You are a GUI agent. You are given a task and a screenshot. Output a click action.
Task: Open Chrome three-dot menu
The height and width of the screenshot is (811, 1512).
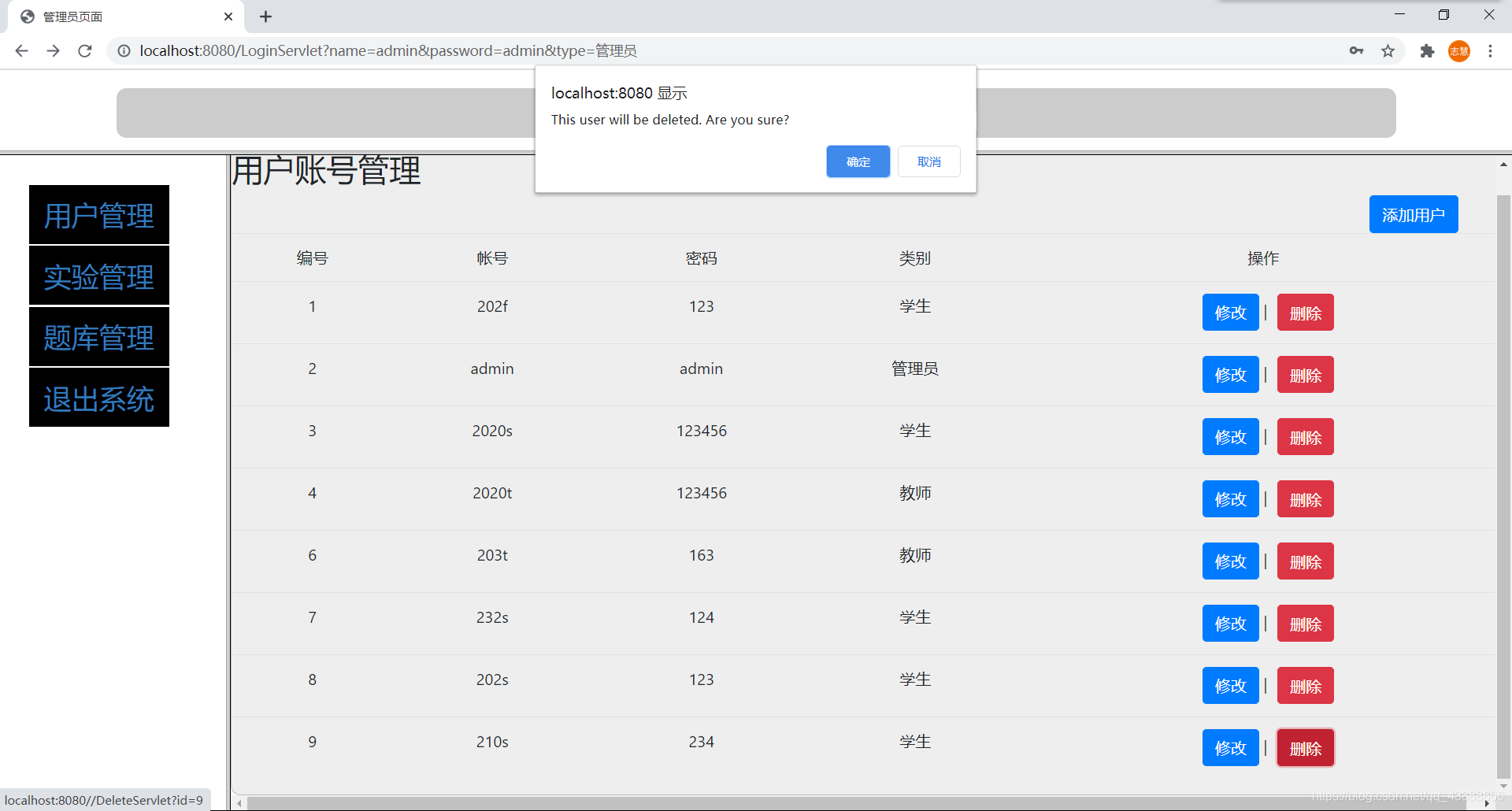pyautogui.click(x=1490, y=51)
